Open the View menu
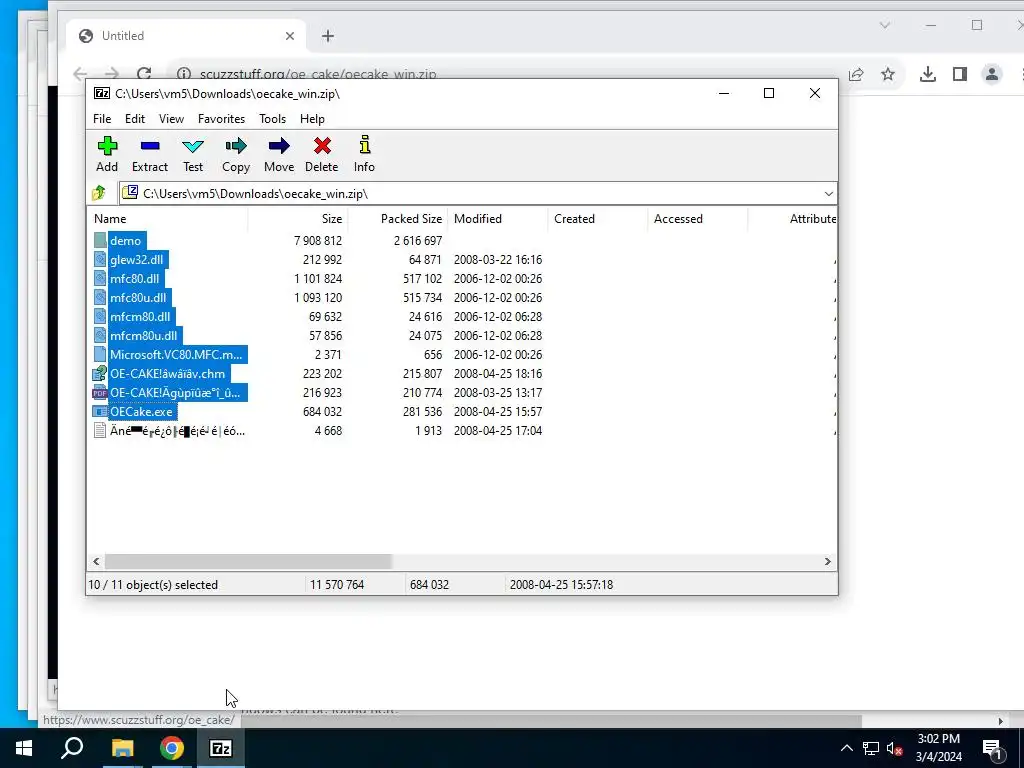The image size is (1024, 768). 171,119
